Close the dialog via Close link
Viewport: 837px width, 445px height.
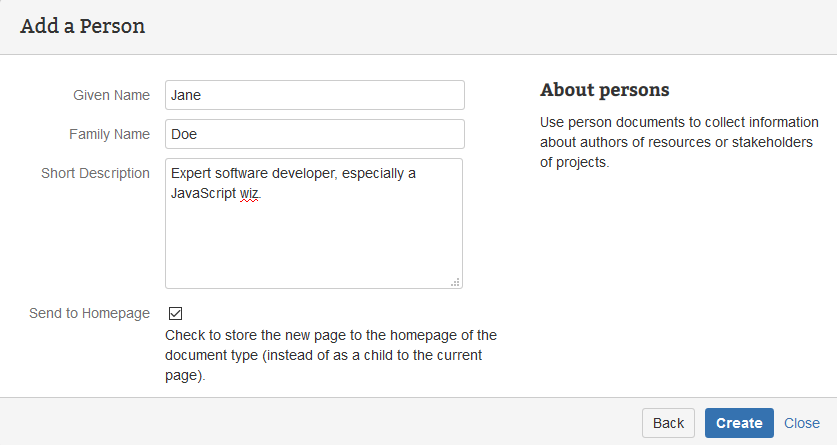click(802, 423)
